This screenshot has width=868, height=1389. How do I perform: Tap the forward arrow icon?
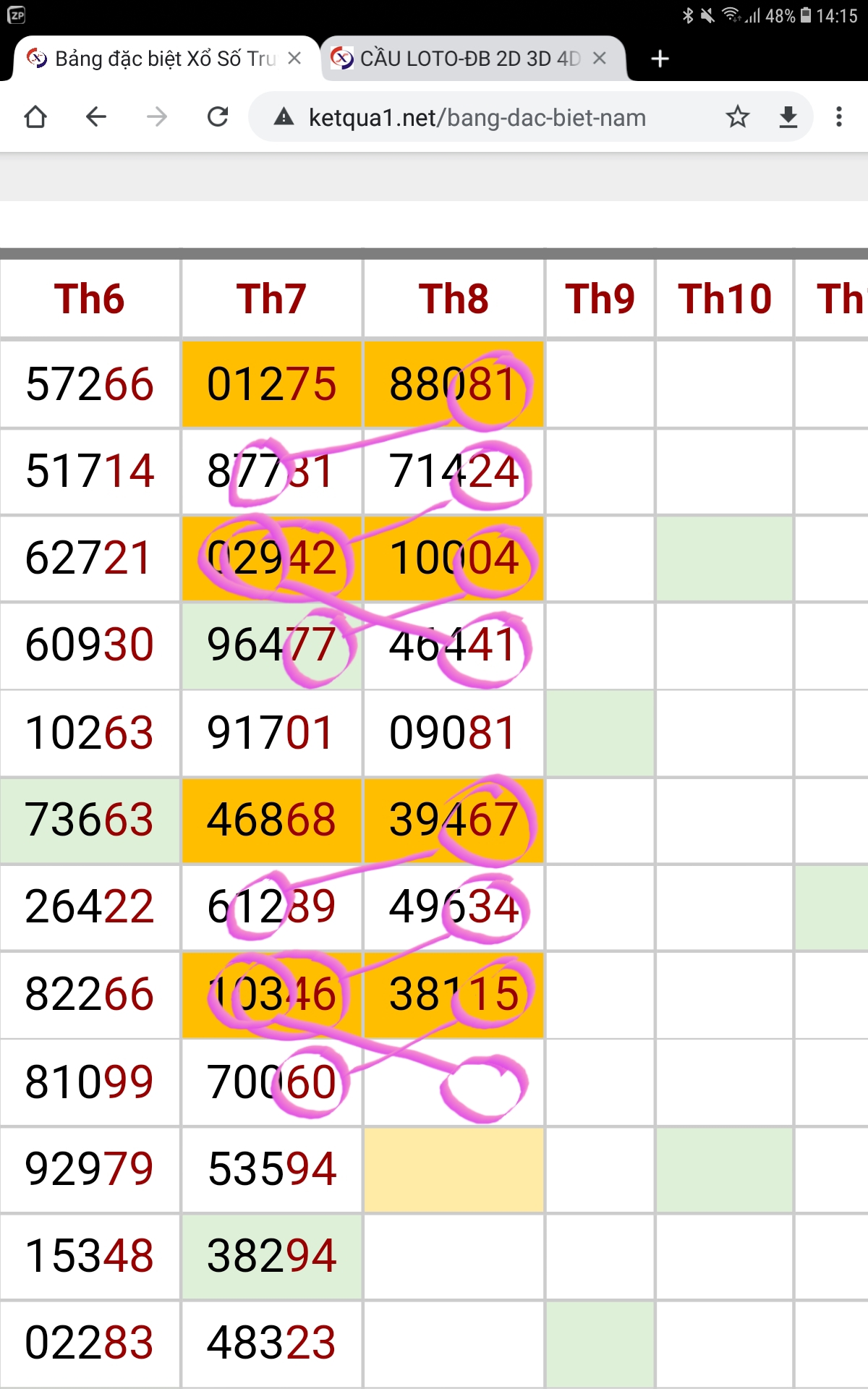click(157, 116)
